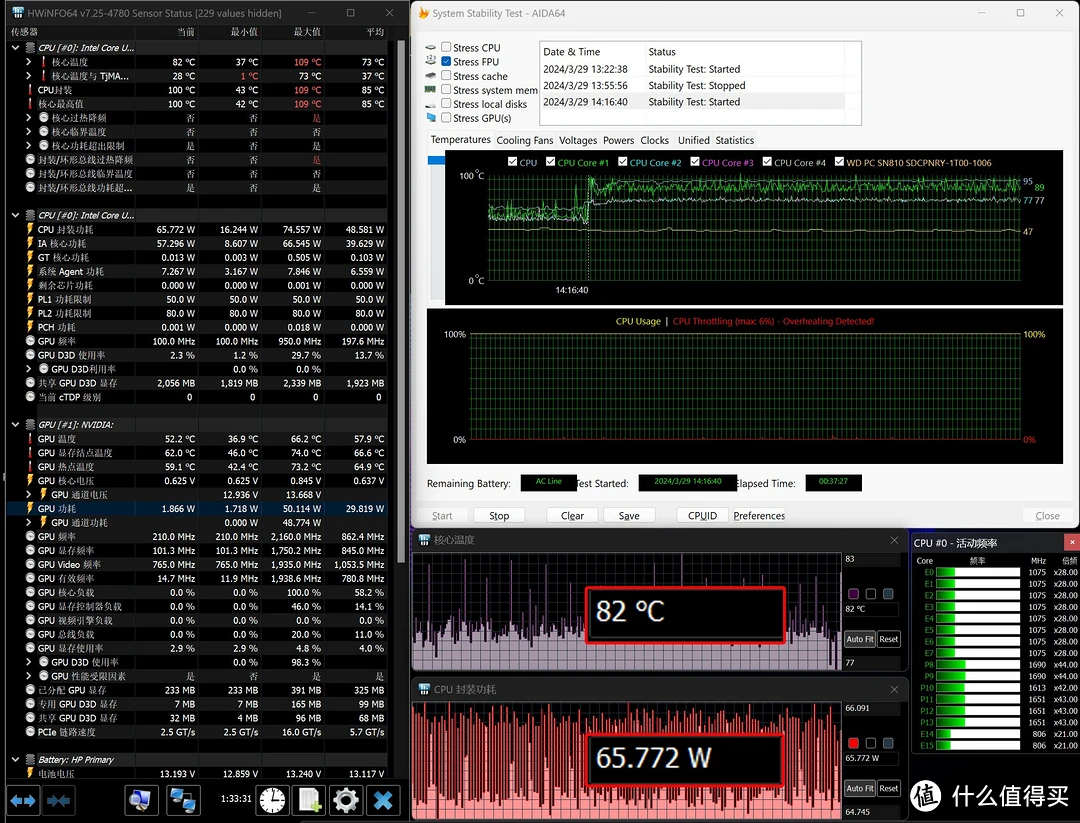The height and width of the screenshot is (823, 1080).
Task: Click the HWiNFO64 title bar app icon
Action: 18,13
